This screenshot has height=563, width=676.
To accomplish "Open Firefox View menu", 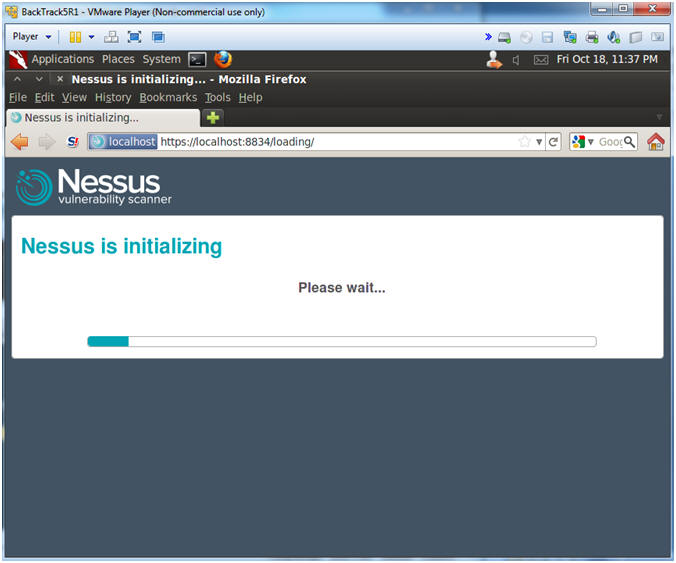I will click(74, 97).
